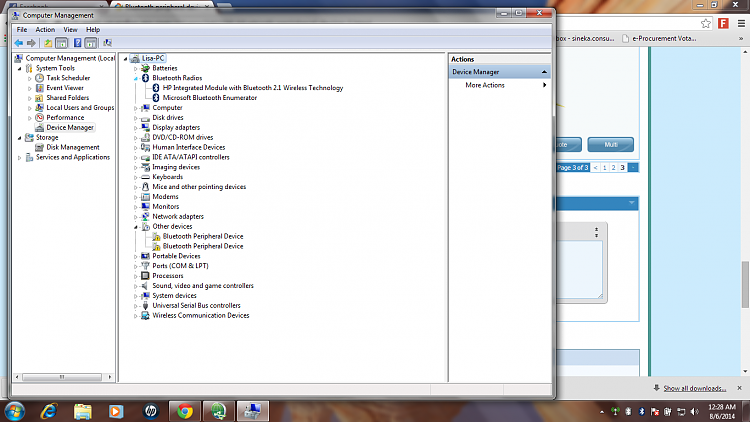Collapse the Lisa-PC root node
The height and width of the screenshot is (422, 750).
[x=125, y=59]
